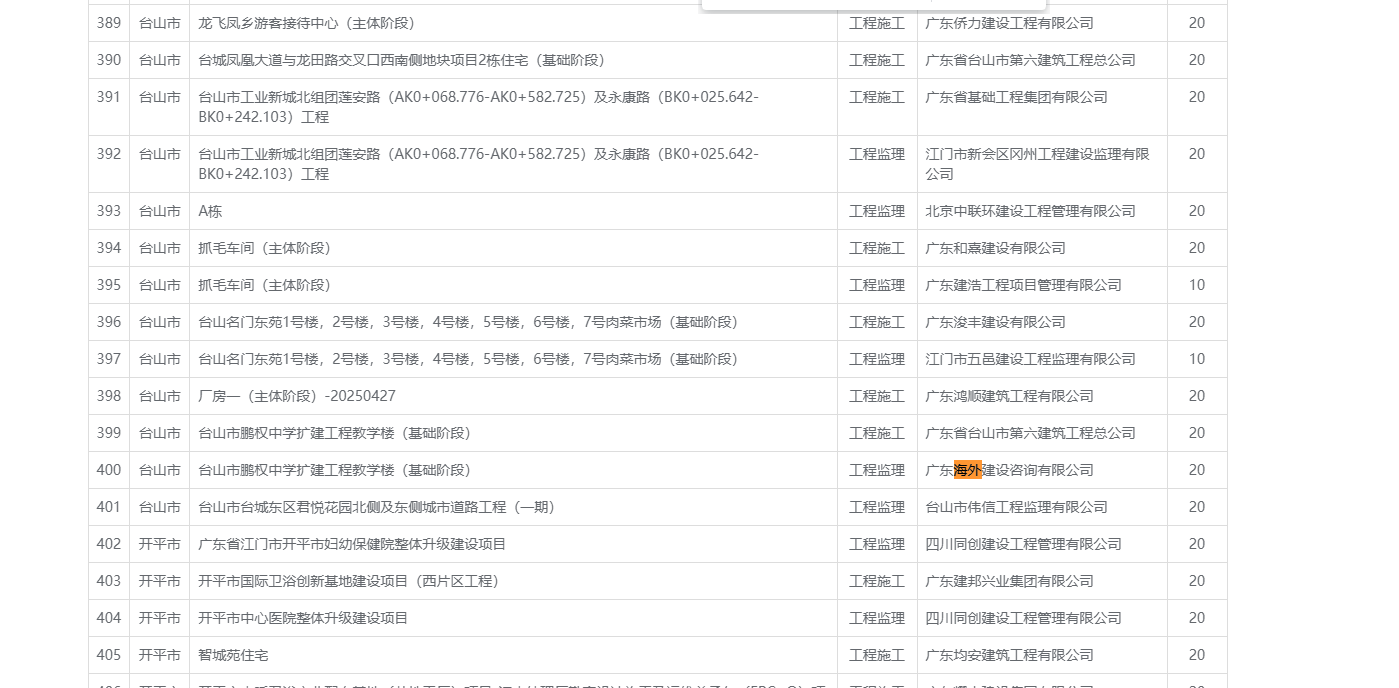The image size is (1399, 688).
Task: Select 广东建浩工程项目管理有限公司 cell
Action: point(1023,285)
